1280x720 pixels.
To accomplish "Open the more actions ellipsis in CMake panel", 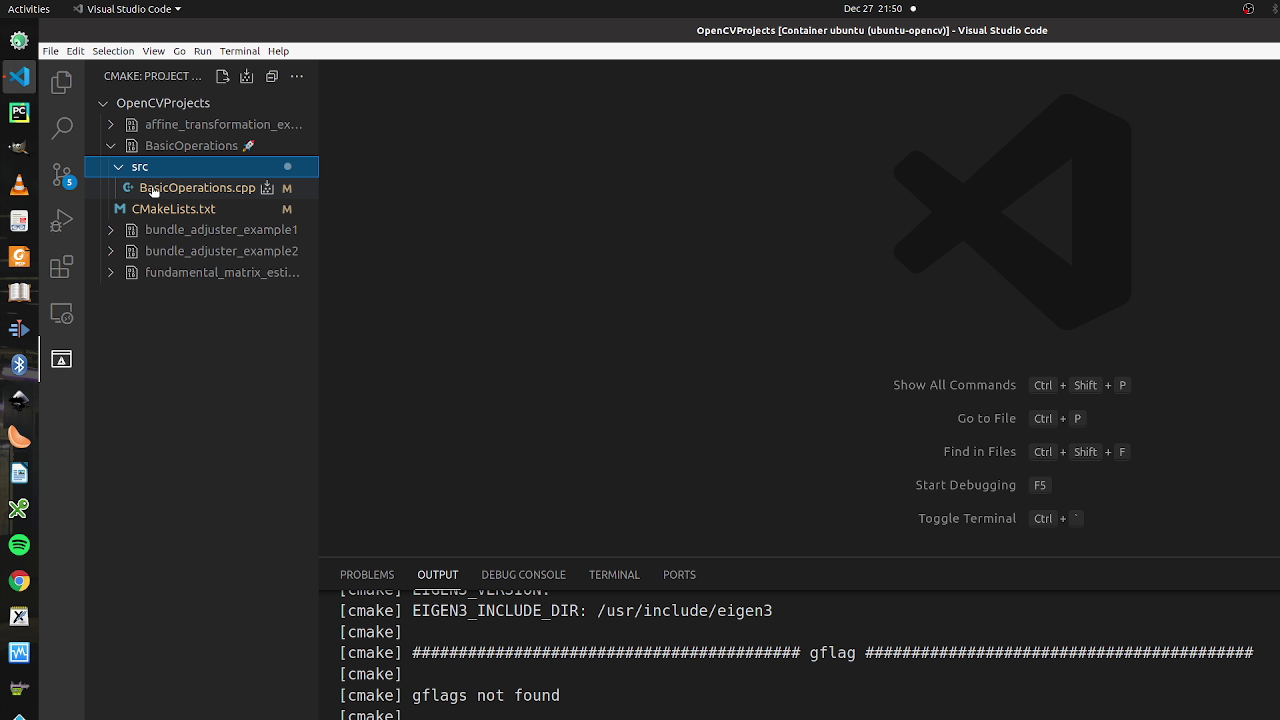I will (x=297, y=76).
